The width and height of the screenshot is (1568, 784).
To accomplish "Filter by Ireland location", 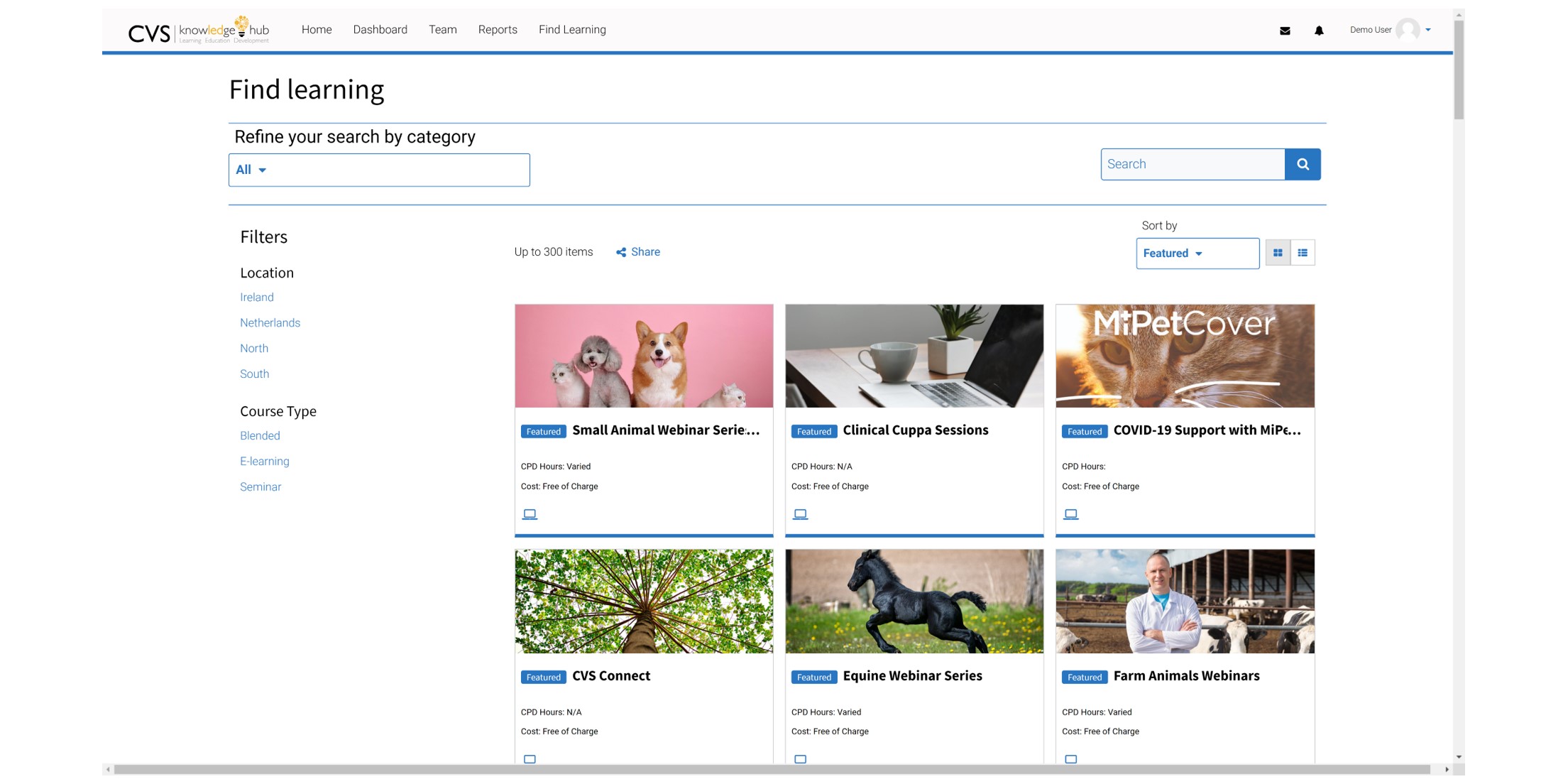I will point(256,298).
